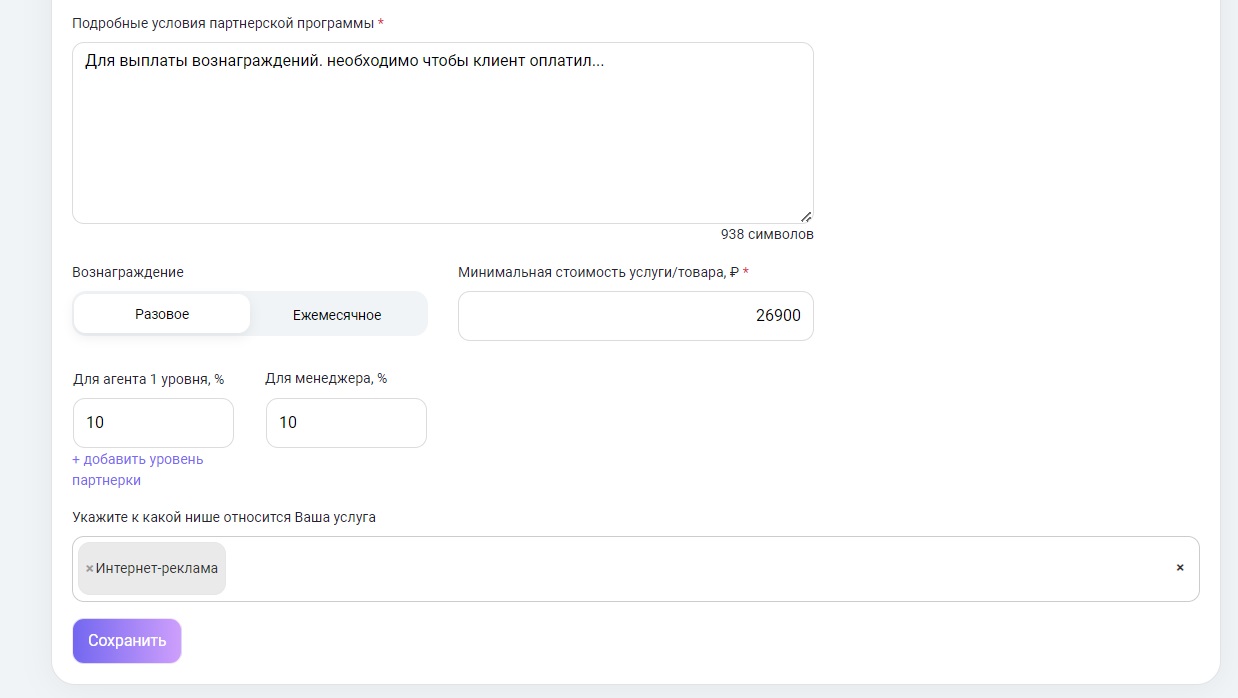Click the Интернет-реклама tag chip
The width and height of the screenshot is (1238, 698).
157,569
